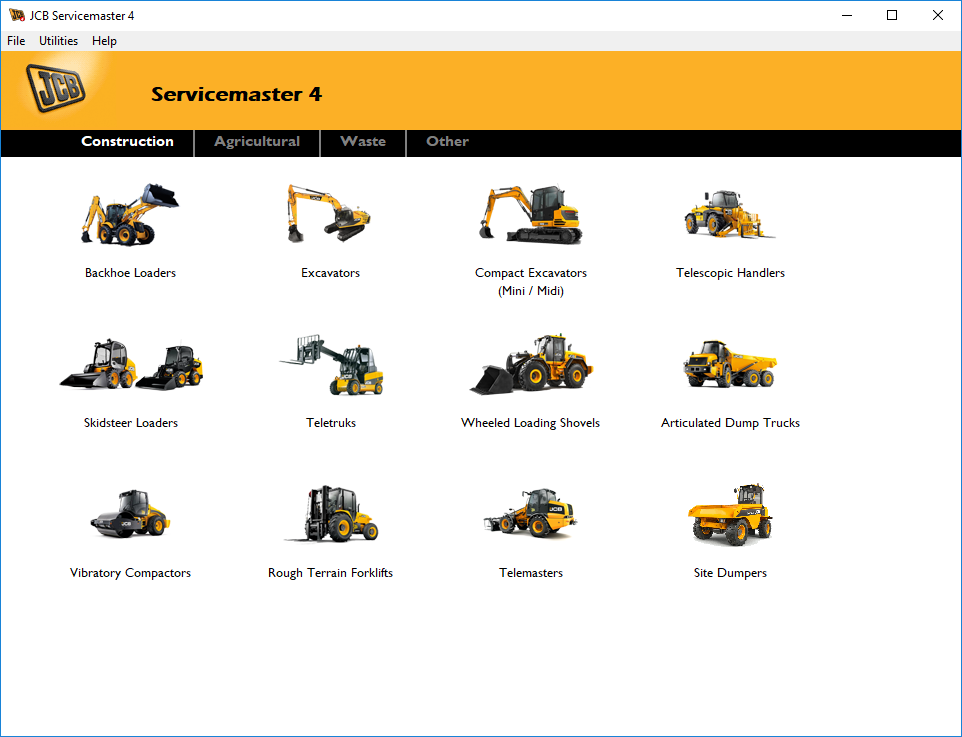Open the Waste tab

363,141
